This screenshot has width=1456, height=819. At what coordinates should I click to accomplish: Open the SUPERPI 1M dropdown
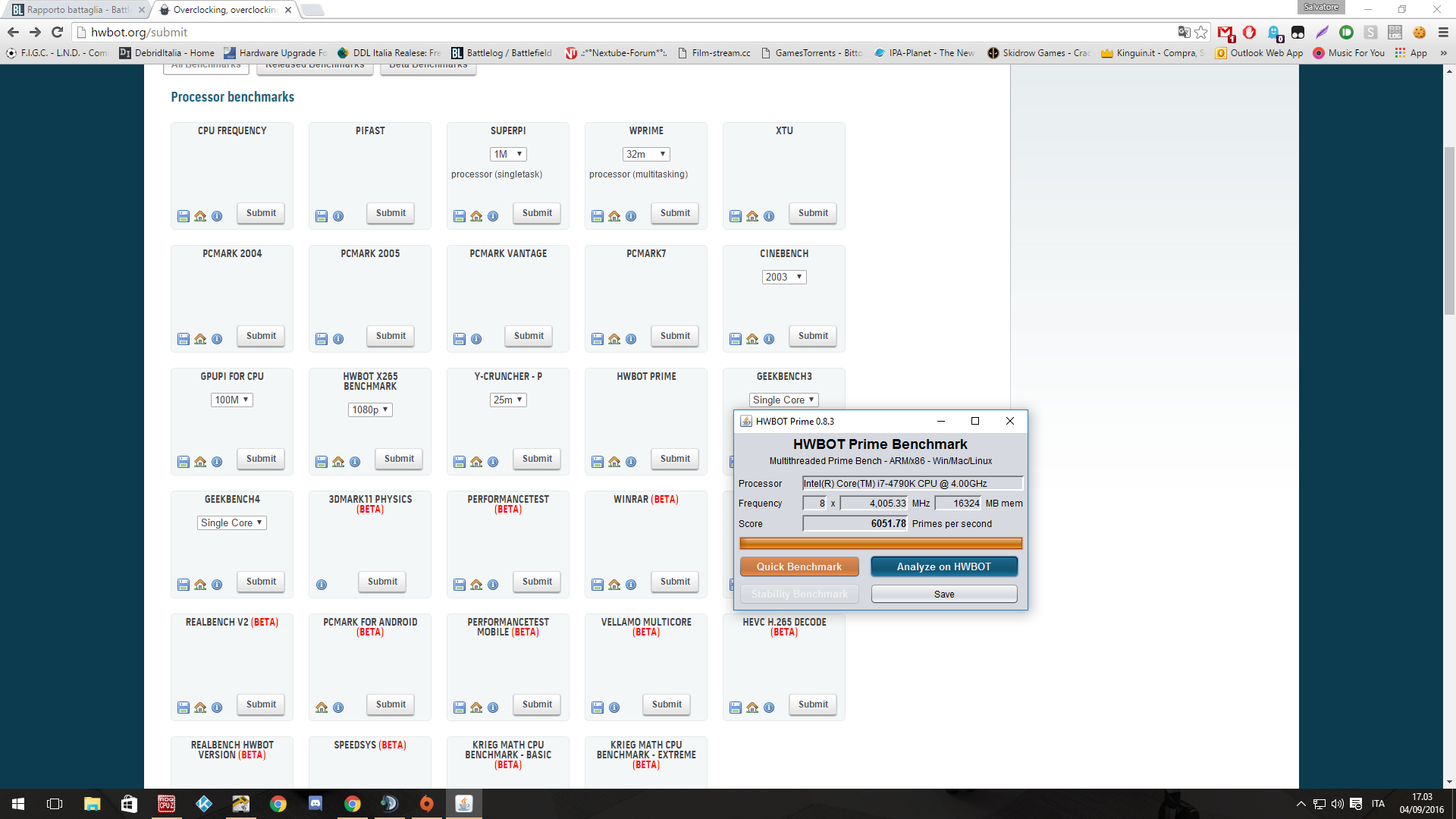[508, 154]
